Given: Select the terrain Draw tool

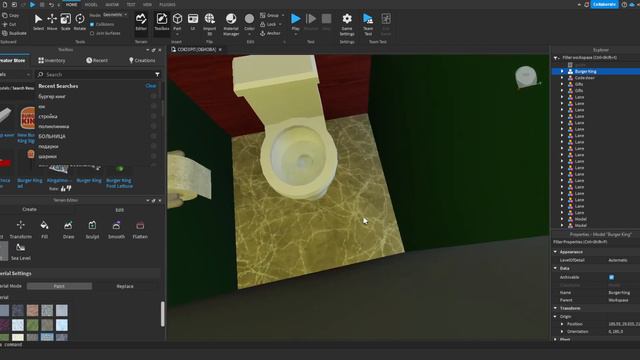Looking at the screenshot, I should (68, 229).
